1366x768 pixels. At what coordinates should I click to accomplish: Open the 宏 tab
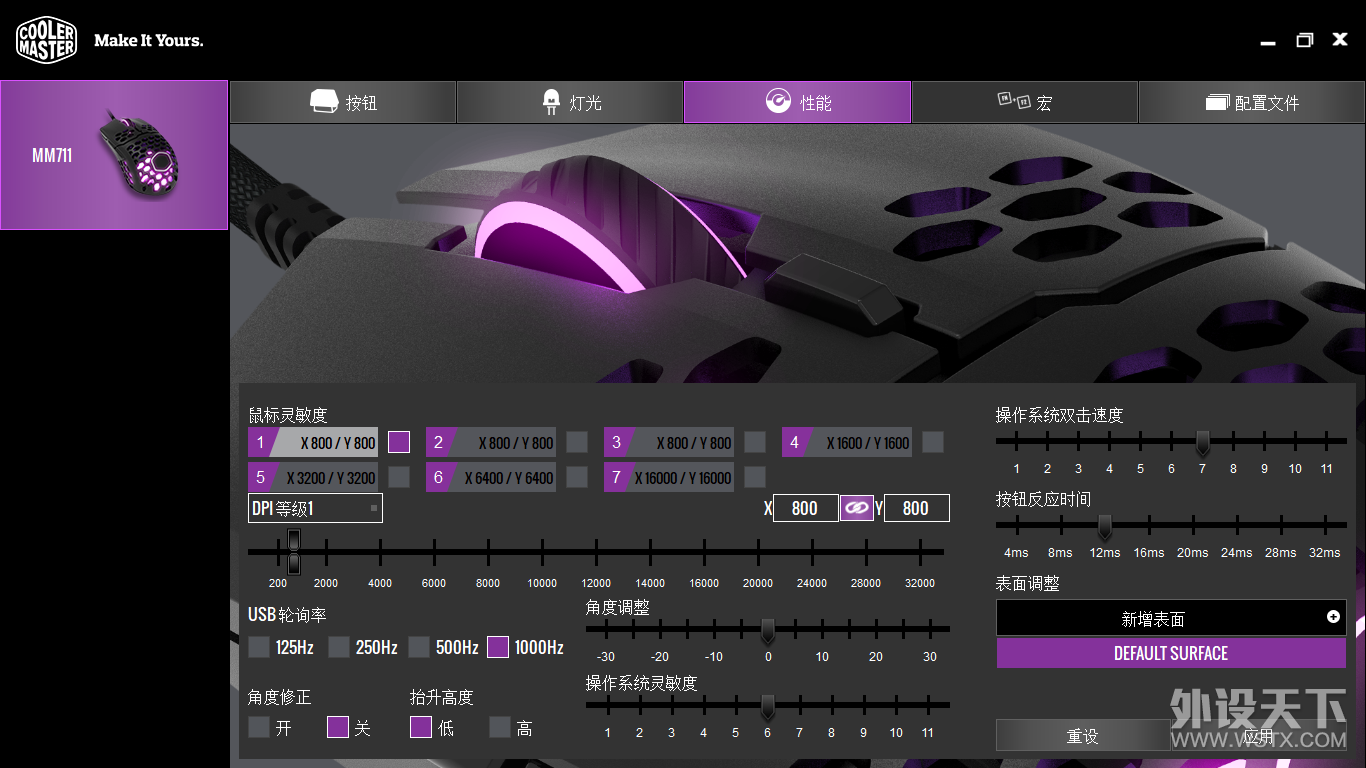tap(1025, 102)
